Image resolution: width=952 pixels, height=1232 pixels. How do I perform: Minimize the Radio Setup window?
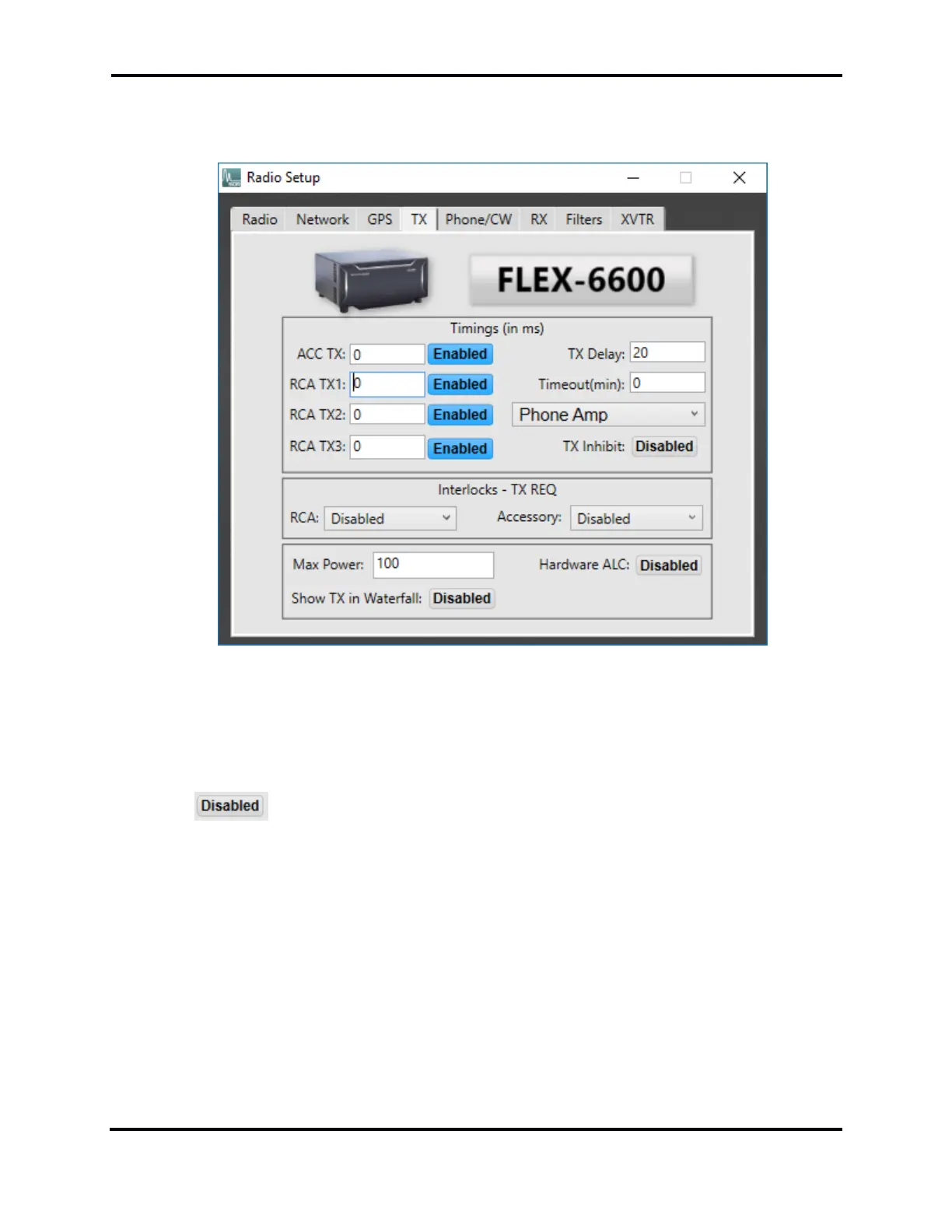633,178
